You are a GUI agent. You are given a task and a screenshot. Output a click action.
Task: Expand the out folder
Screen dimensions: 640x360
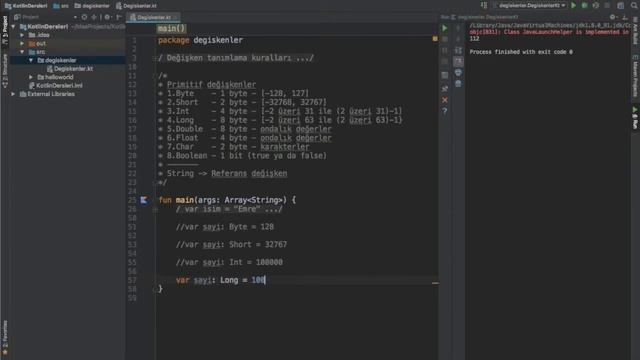22,43
